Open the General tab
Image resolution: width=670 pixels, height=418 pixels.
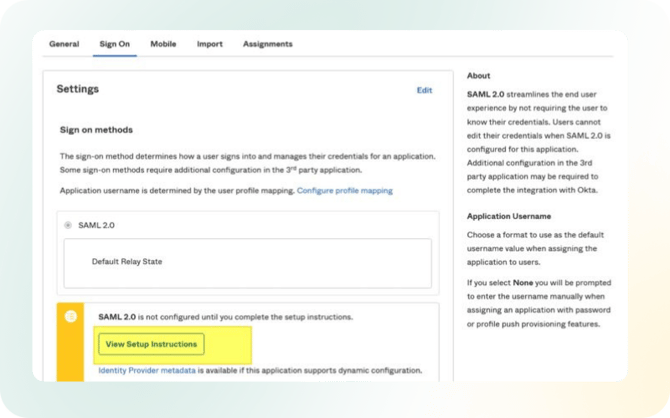pos(64,44)
